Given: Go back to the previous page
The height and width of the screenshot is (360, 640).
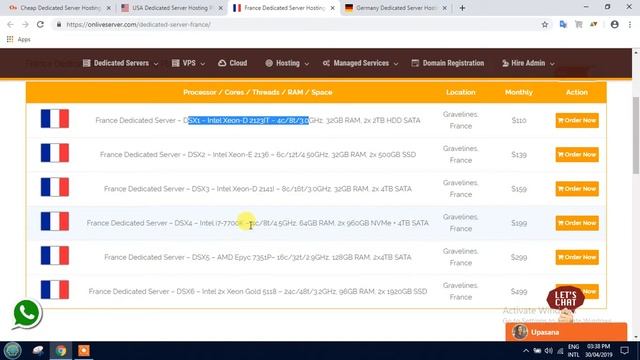Looking at the screenshot, I should (10, 24).
